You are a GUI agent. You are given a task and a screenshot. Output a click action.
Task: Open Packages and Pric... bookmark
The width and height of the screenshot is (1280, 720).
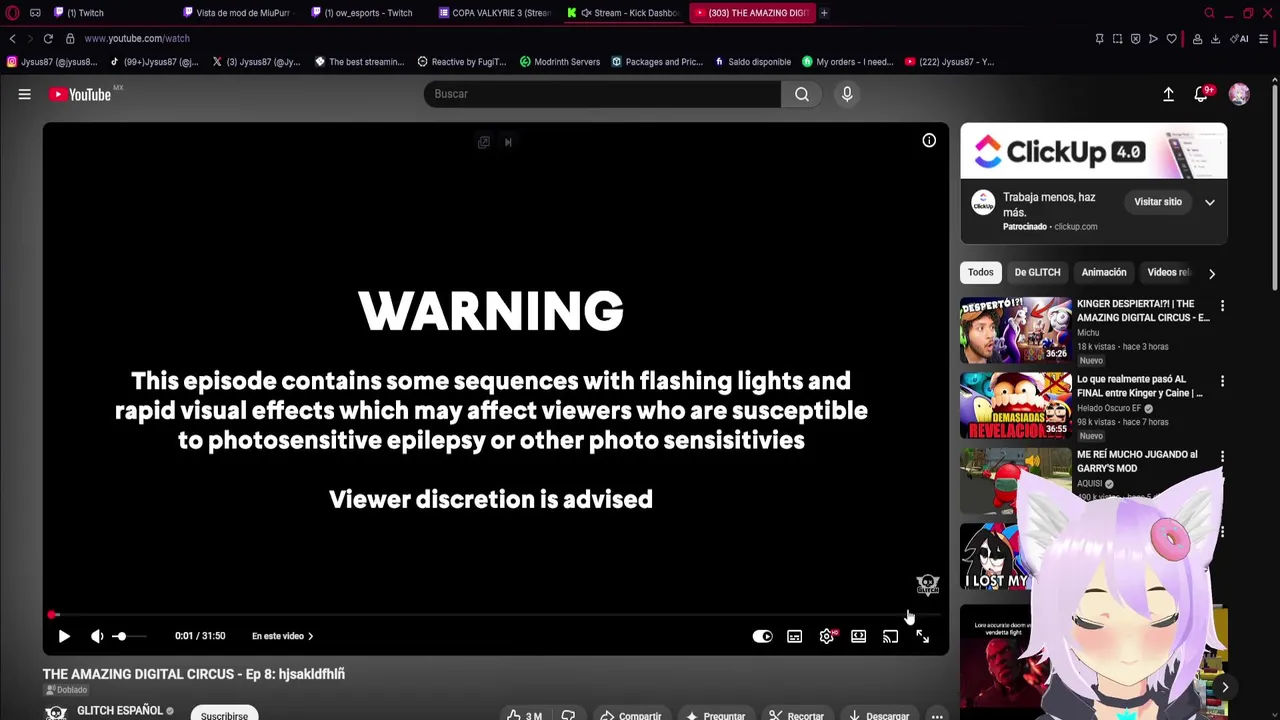click(657, 62)
